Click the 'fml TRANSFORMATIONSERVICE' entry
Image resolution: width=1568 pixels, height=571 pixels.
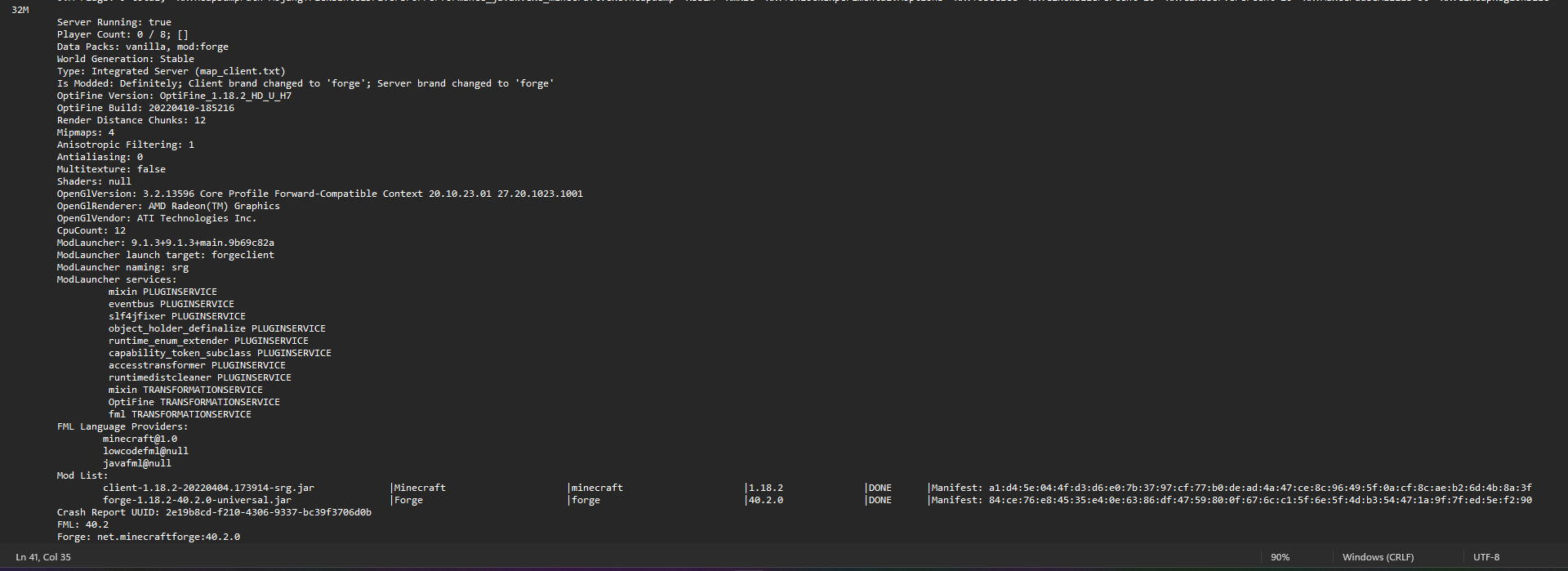180,414
